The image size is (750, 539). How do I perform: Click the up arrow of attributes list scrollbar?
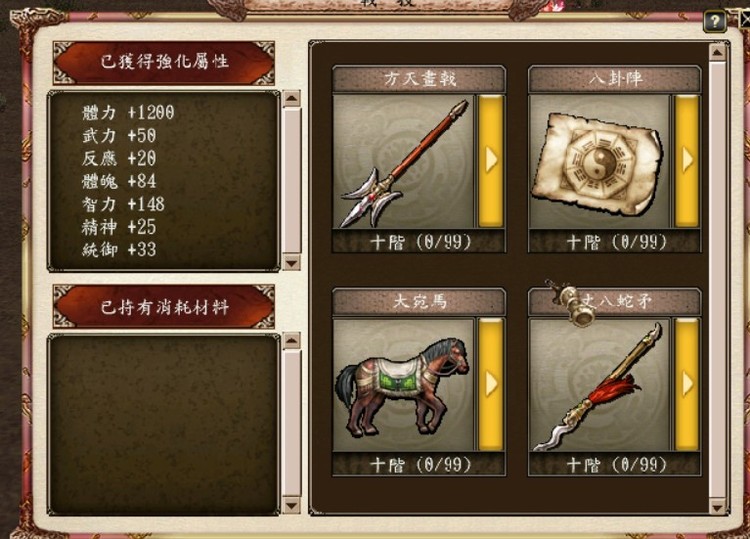click(292, 99)
